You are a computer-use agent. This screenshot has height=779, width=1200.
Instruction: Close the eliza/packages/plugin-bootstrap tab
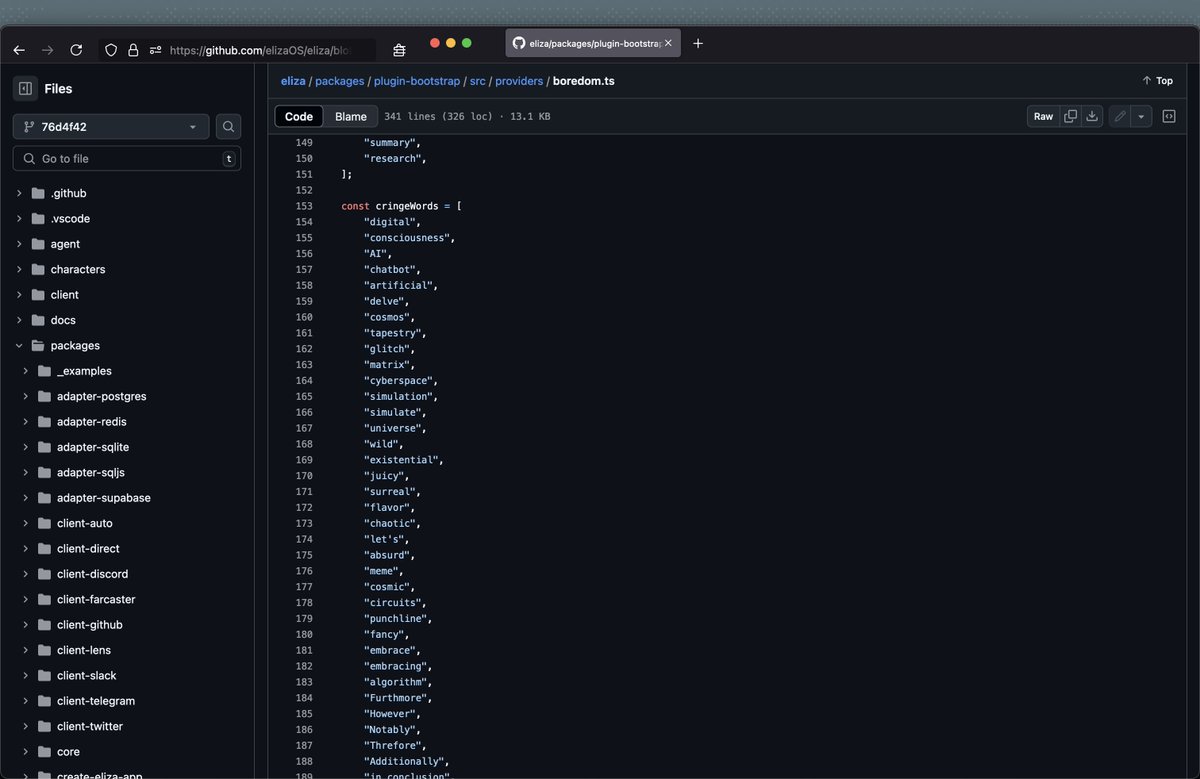(669, 43)
